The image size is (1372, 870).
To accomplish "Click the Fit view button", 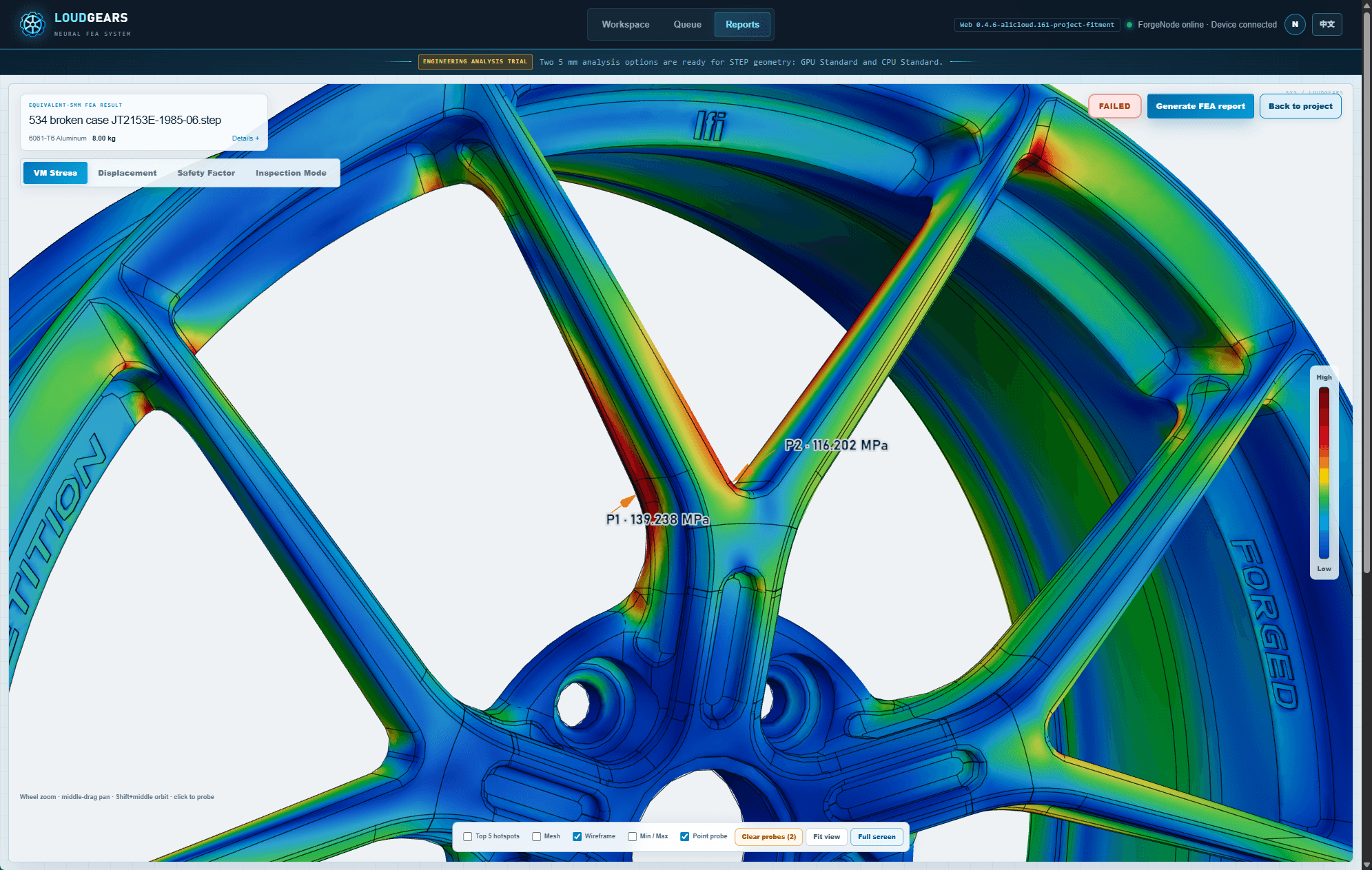I will 826,837.
